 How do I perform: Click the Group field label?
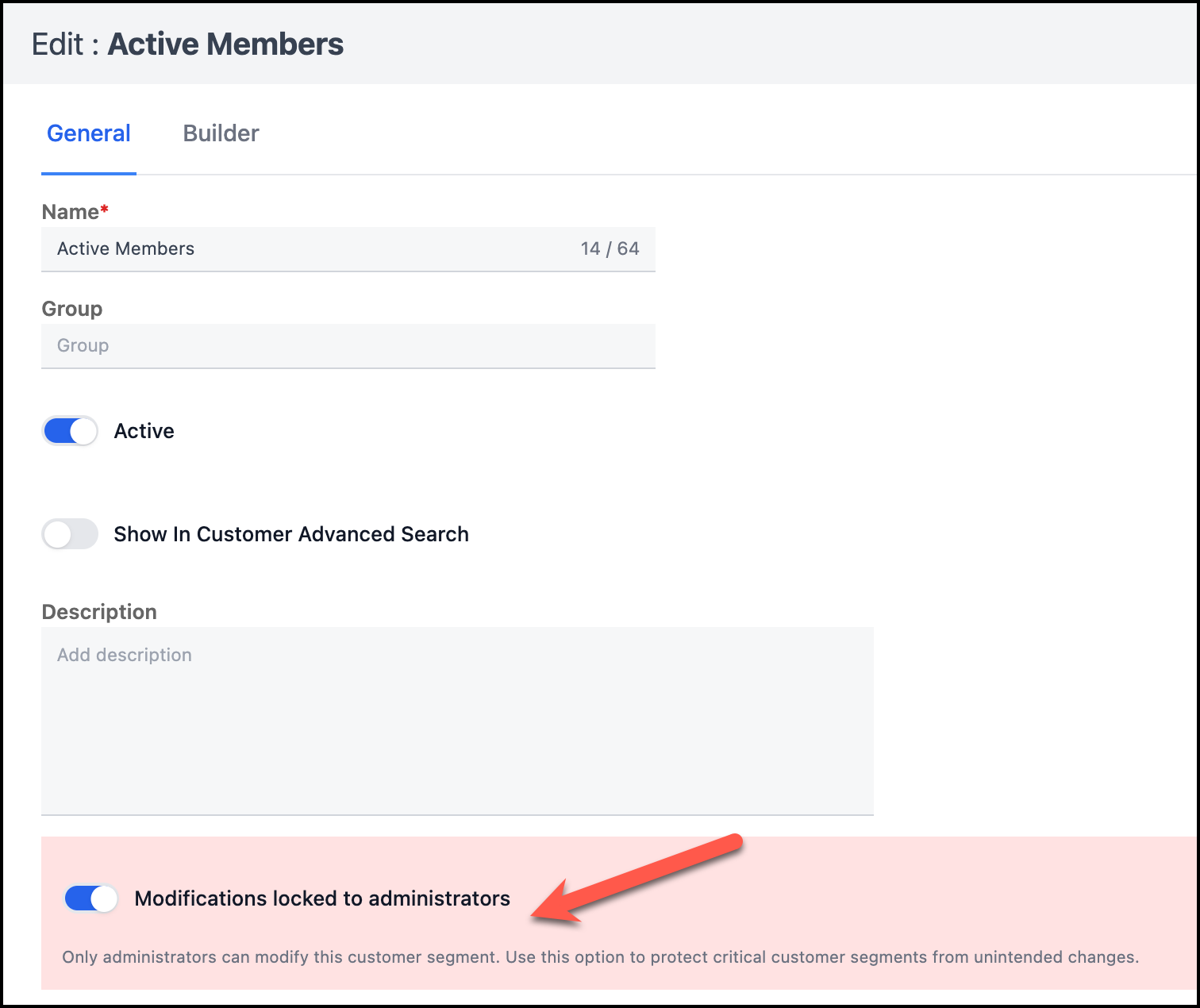(71, 309)
